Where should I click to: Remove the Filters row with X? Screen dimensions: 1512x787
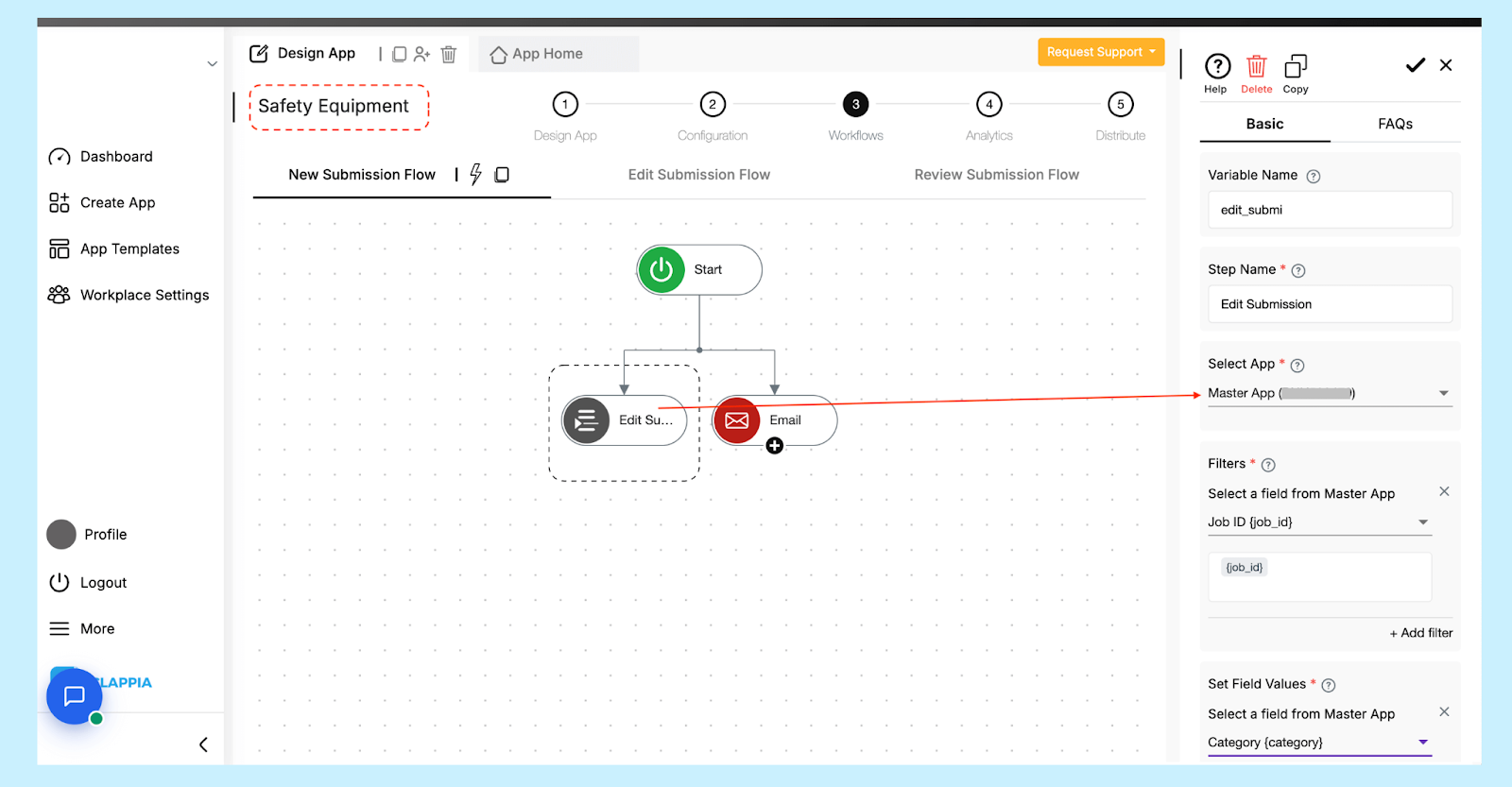coord(1444,491)
